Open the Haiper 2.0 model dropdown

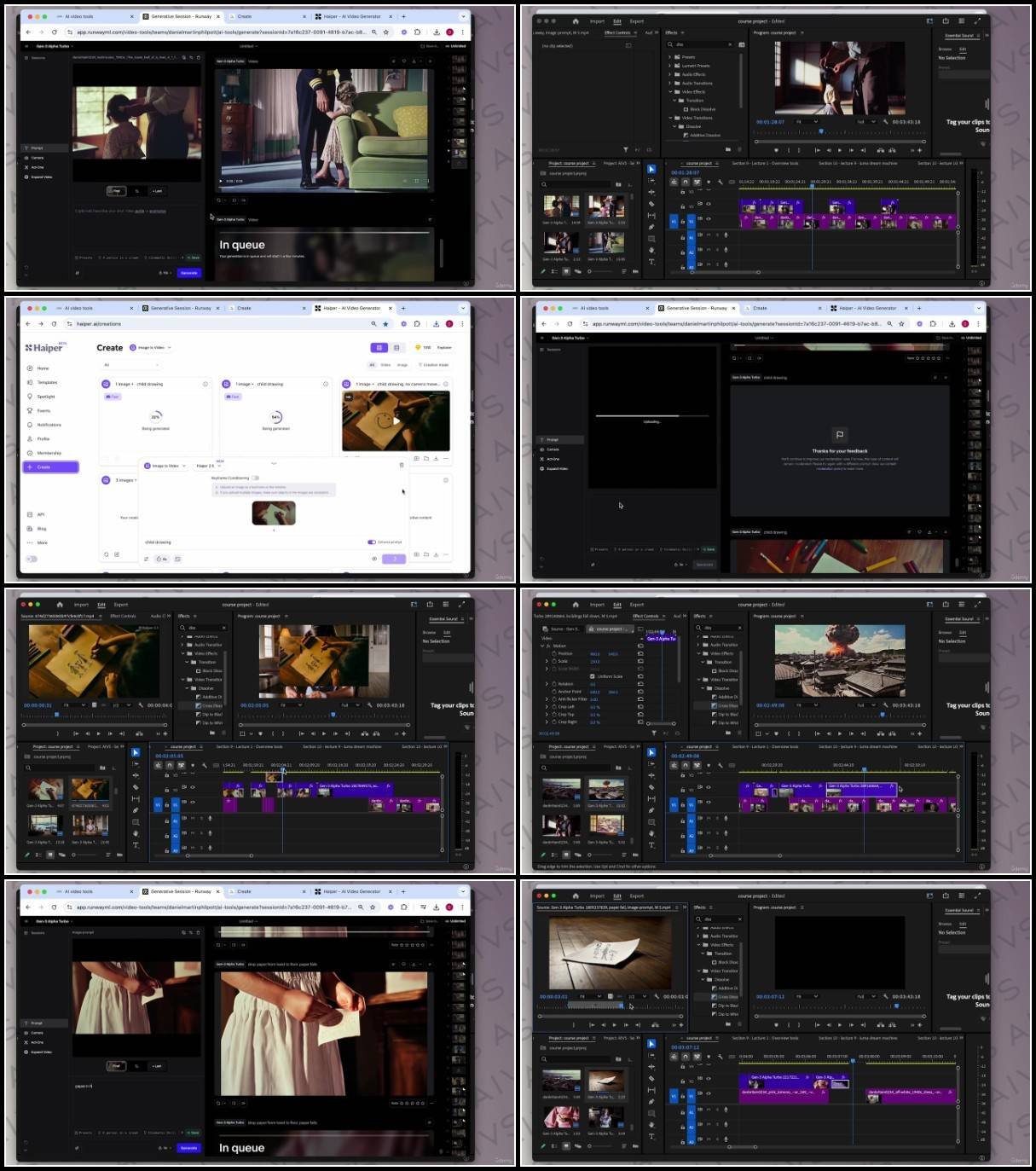208,466
